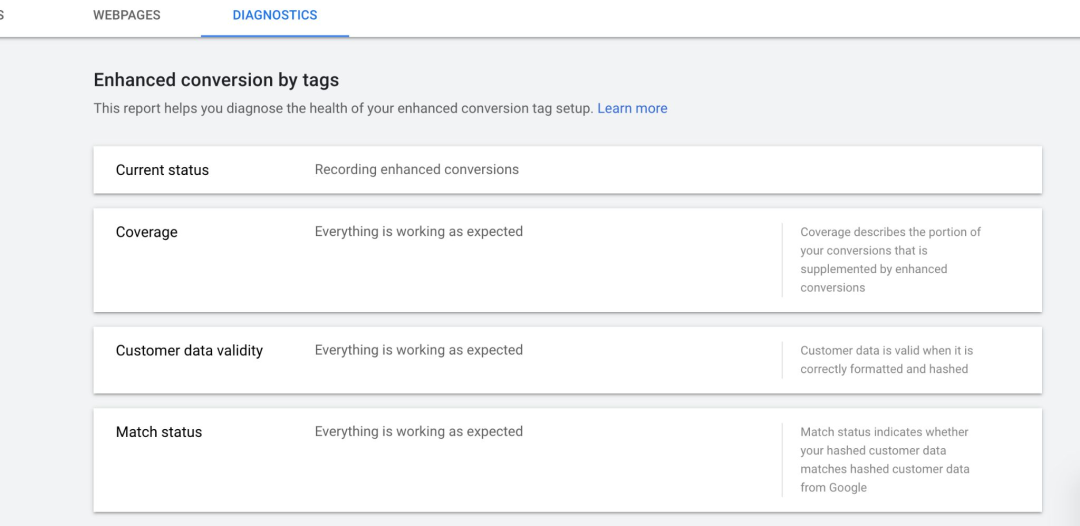Click Customer data validity's working as expected message
This screenshot has width=1080, height=526.
419,350
